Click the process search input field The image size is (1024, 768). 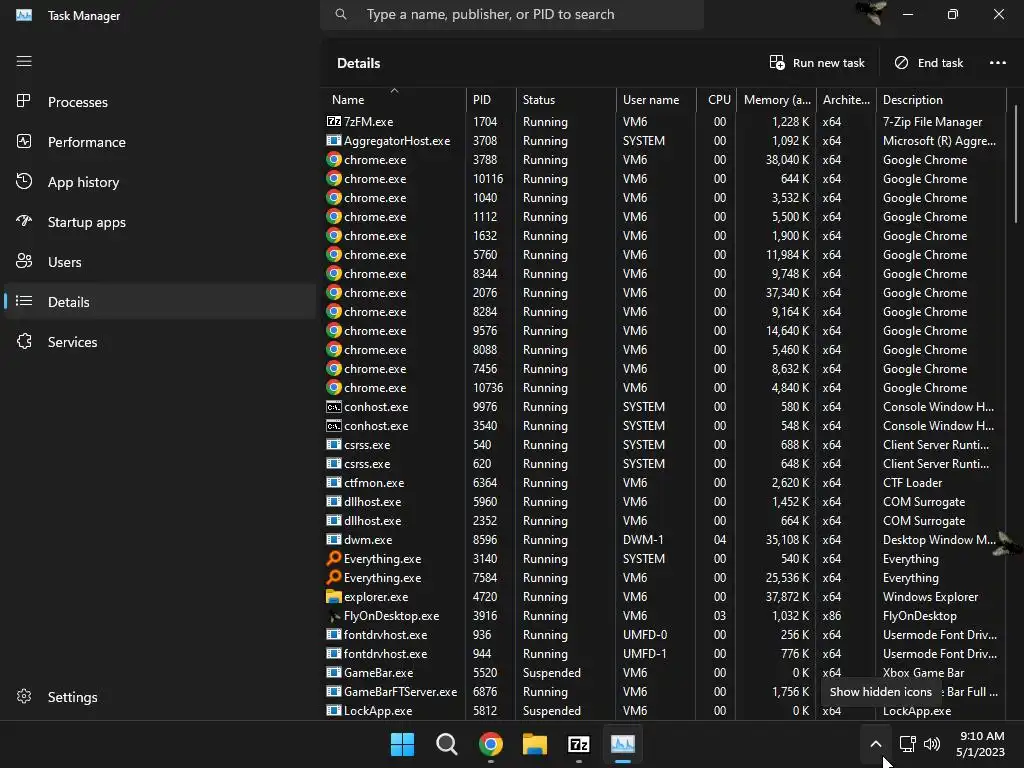click(512, 14)
